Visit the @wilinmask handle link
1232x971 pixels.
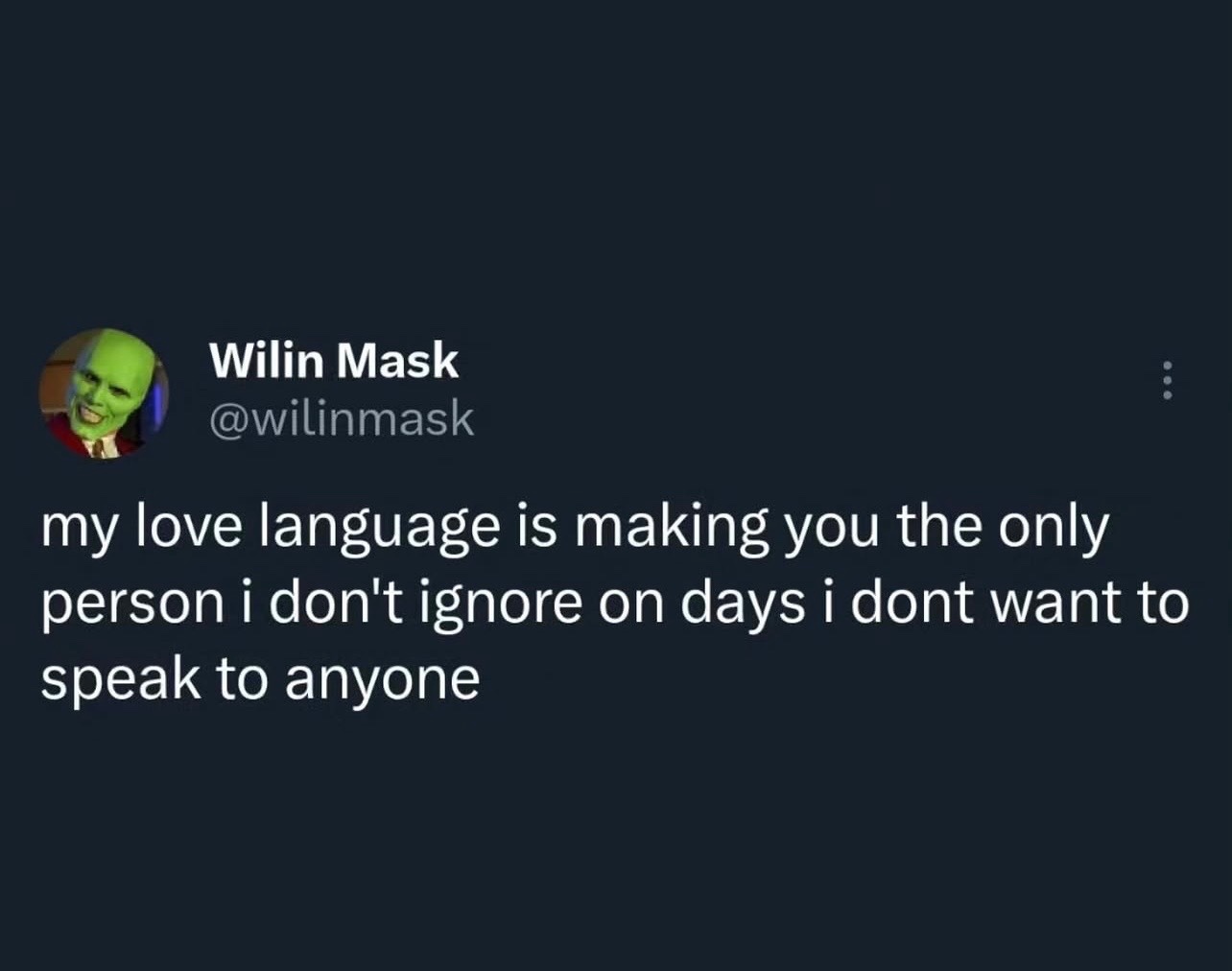342,418
